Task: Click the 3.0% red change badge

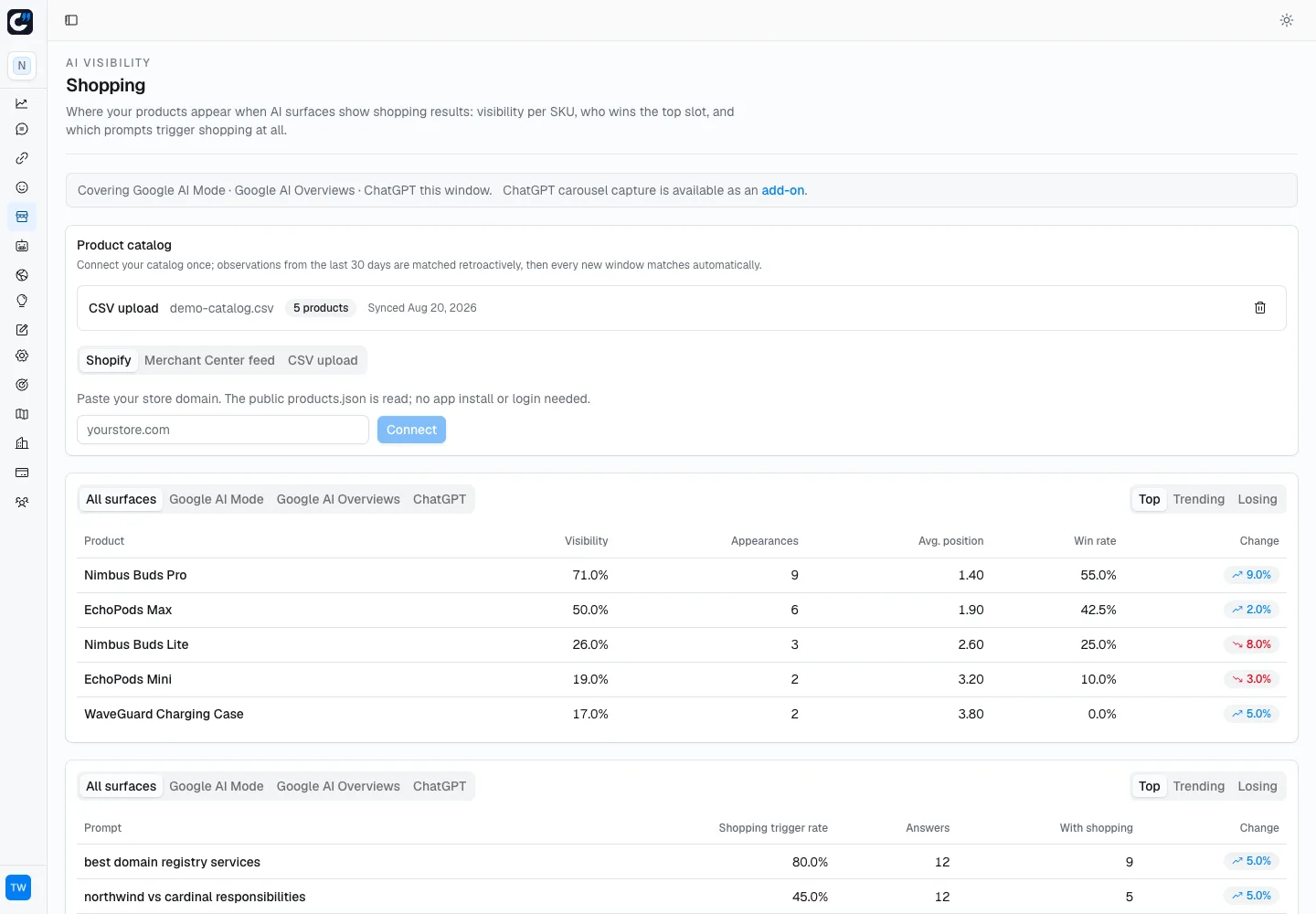Action: coord(1251,679)
